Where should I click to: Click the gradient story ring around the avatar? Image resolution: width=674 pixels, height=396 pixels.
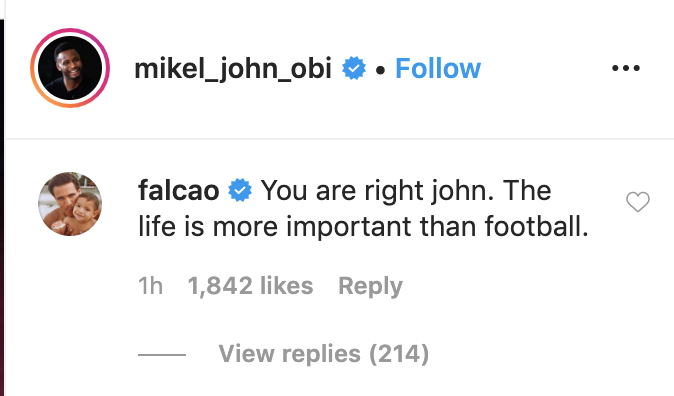70,68
